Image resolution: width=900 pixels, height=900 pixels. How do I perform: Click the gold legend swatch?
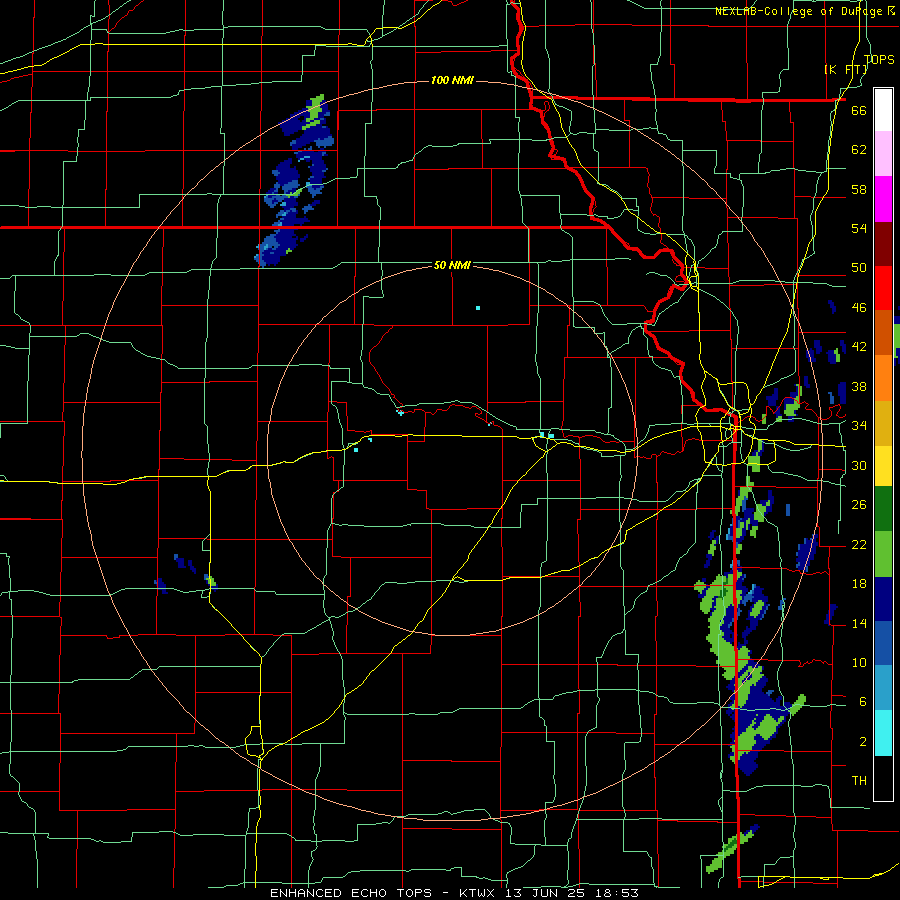pos(883,423)
